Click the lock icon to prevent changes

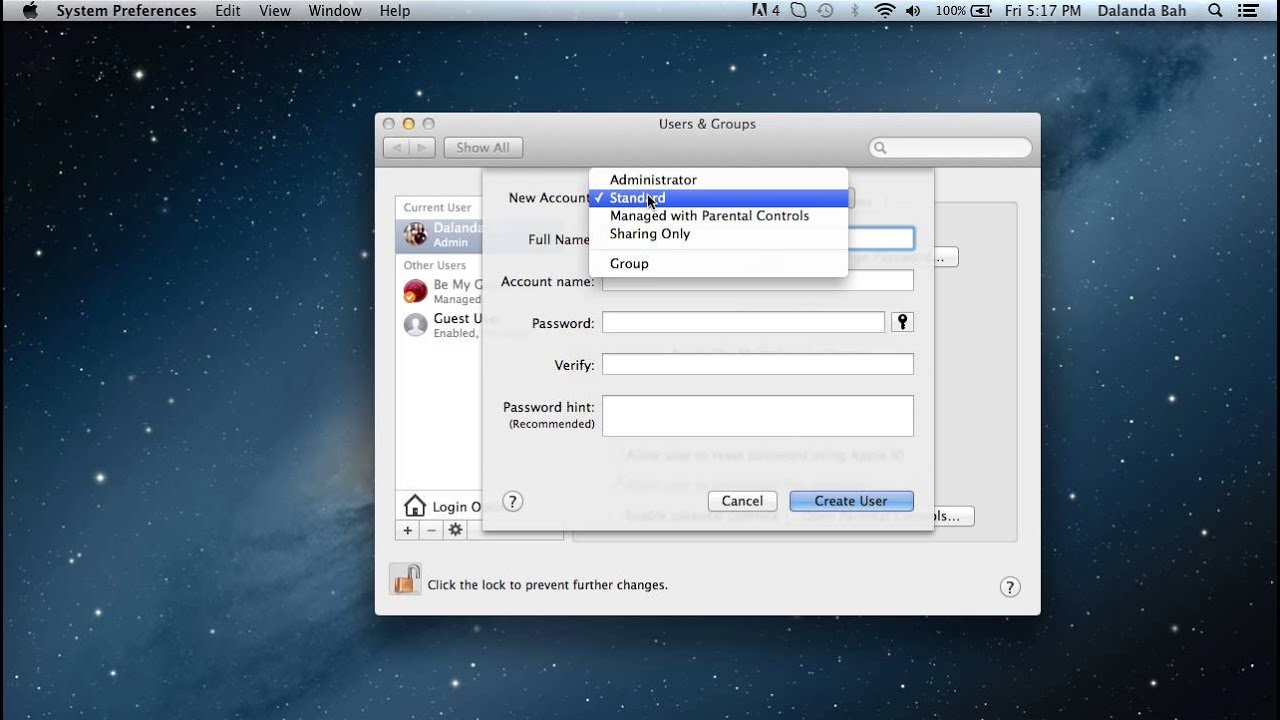pyautogui.click(x=406, y=580)
